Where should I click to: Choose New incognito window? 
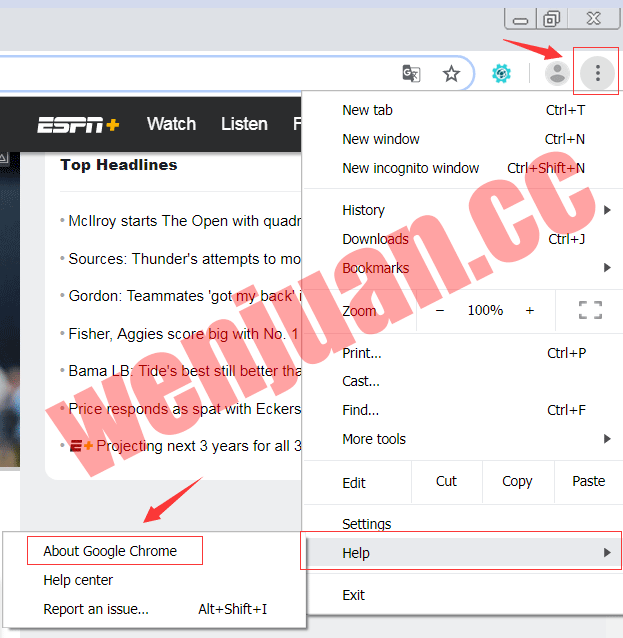pos(411,168)
